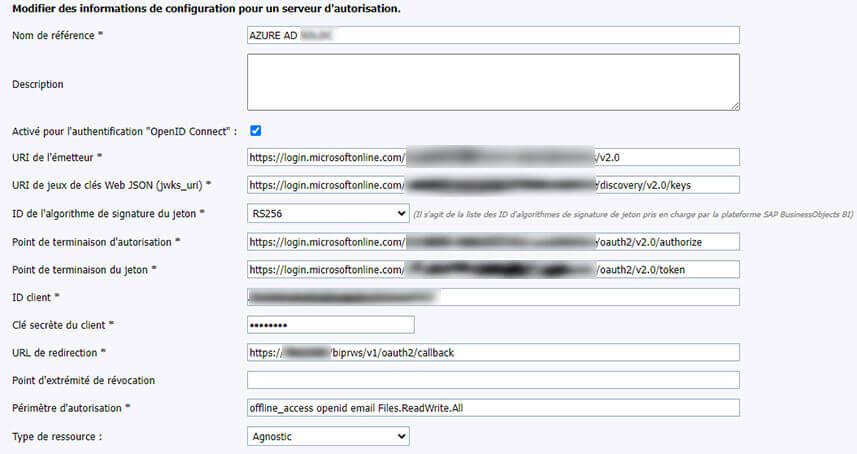857x454 pixels.
Task: Click the 'Activé pour l'authentification OpenID Connect' label
Action: point(125,132)
